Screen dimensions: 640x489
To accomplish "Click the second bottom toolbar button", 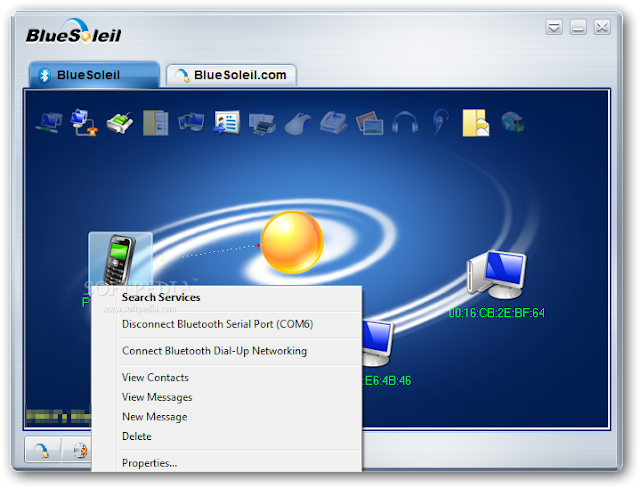I will (77, 449).
